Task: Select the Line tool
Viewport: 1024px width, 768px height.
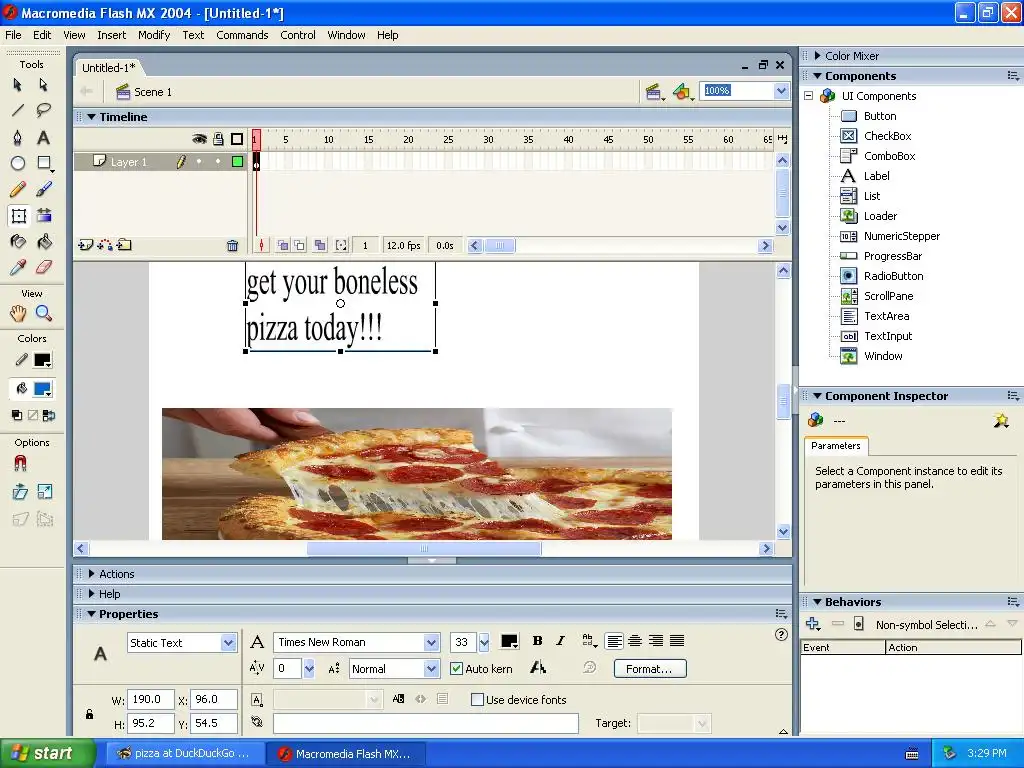Action: pos(18,110)
